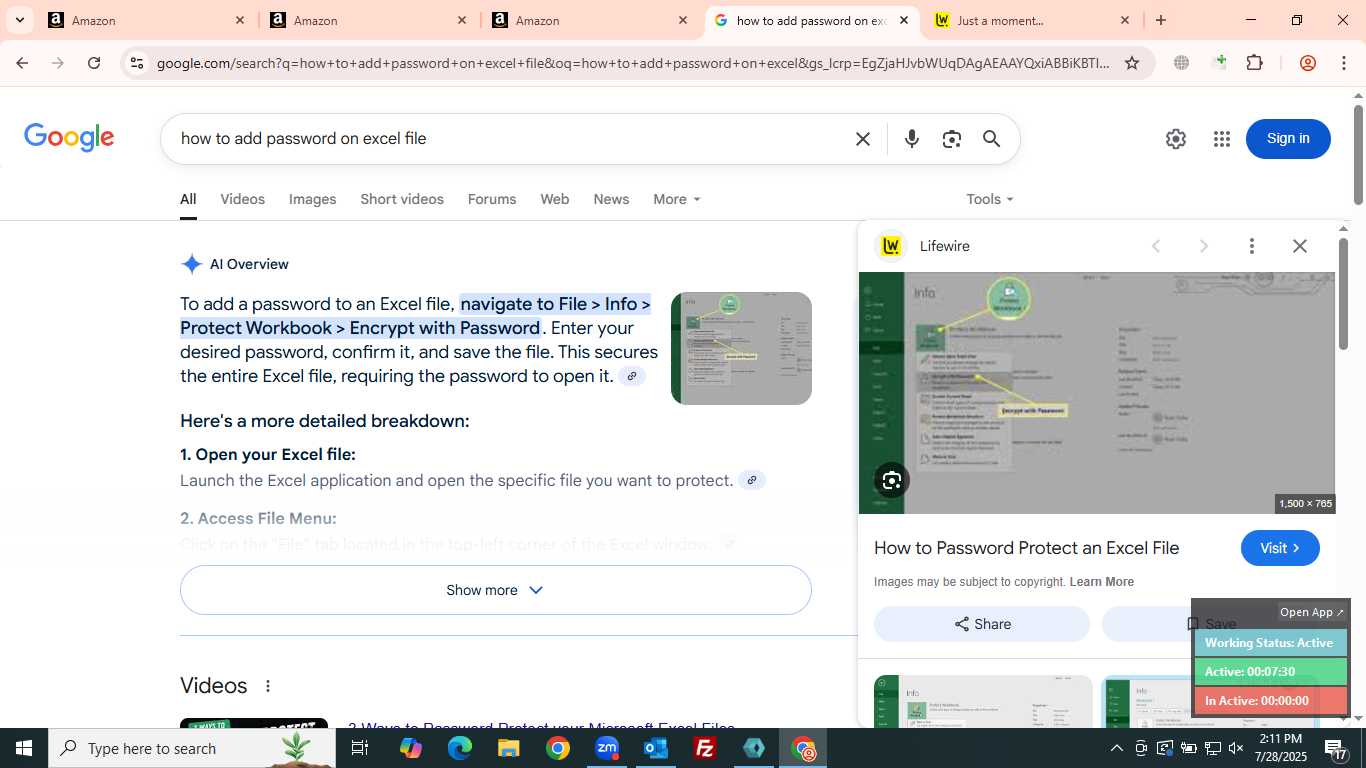Select the Images results tab
The height and width of the screenshot is (768, 1366).
(x=313, y=199)
